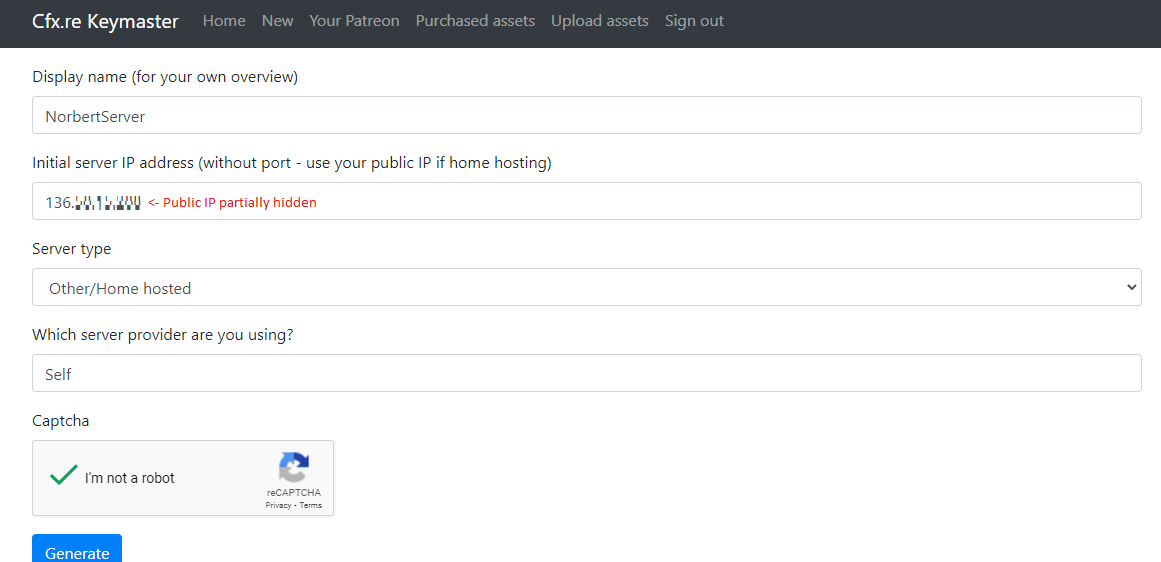Image resolution: width=1161 pixels, height=562 pixels.
Task: Open the New menu item
Action: coord(278,21)
